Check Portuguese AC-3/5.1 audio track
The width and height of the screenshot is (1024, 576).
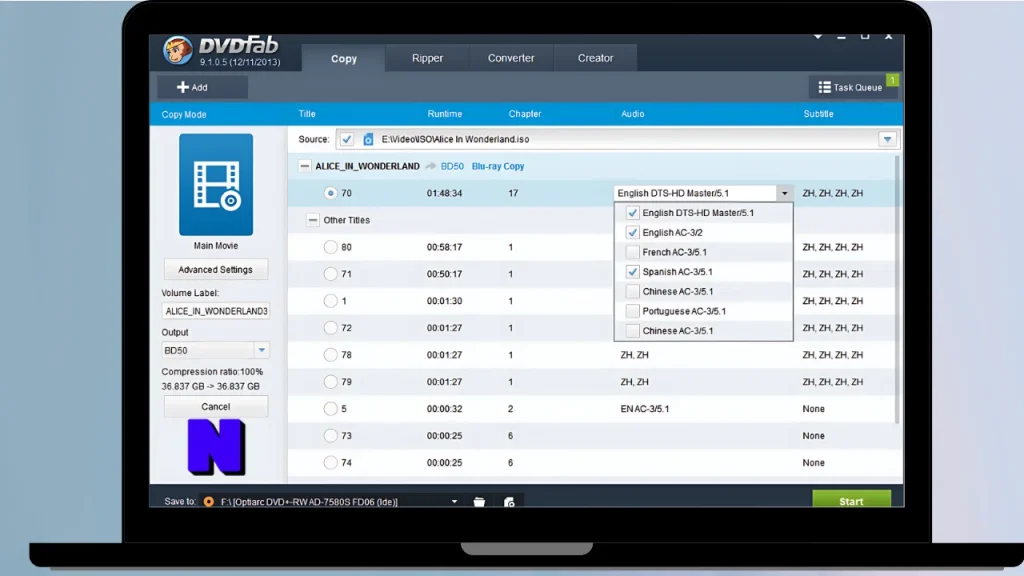point(632,311)
